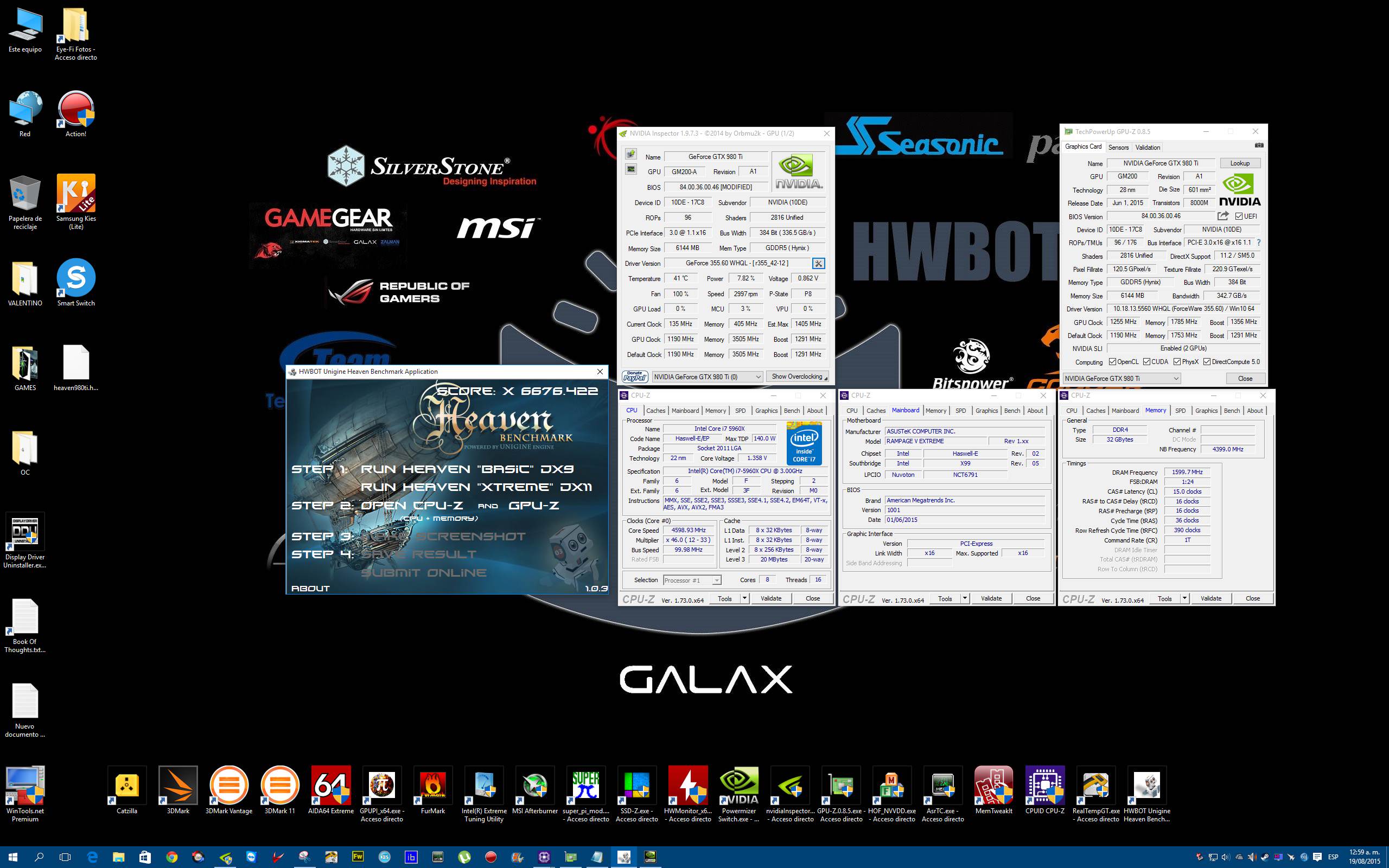Open Chrome from the taskbar
Image resolution: width=1389 pixels, height=868 pixels.
171,857
